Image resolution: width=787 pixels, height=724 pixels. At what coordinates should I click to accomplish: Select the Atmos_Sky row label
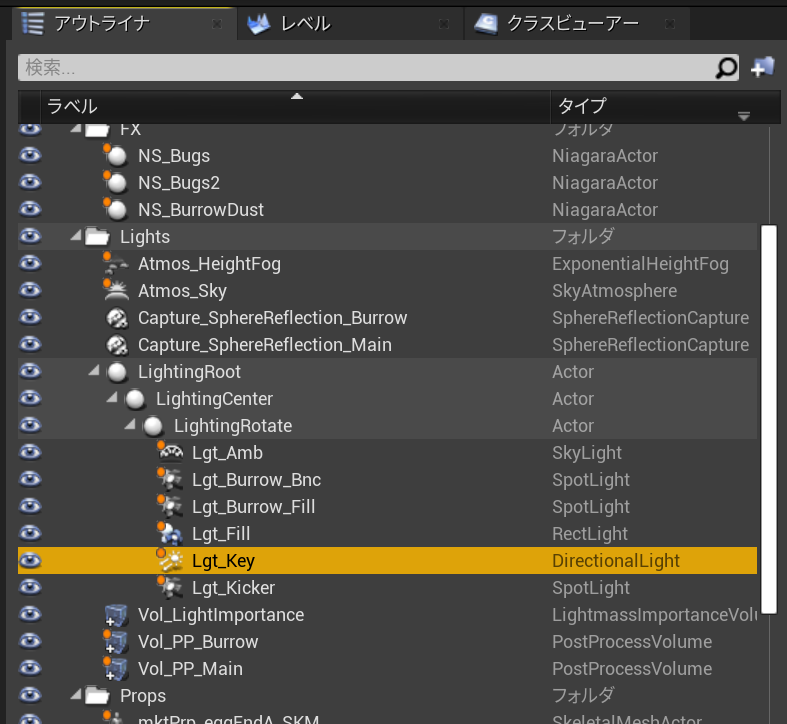[182, 291]
